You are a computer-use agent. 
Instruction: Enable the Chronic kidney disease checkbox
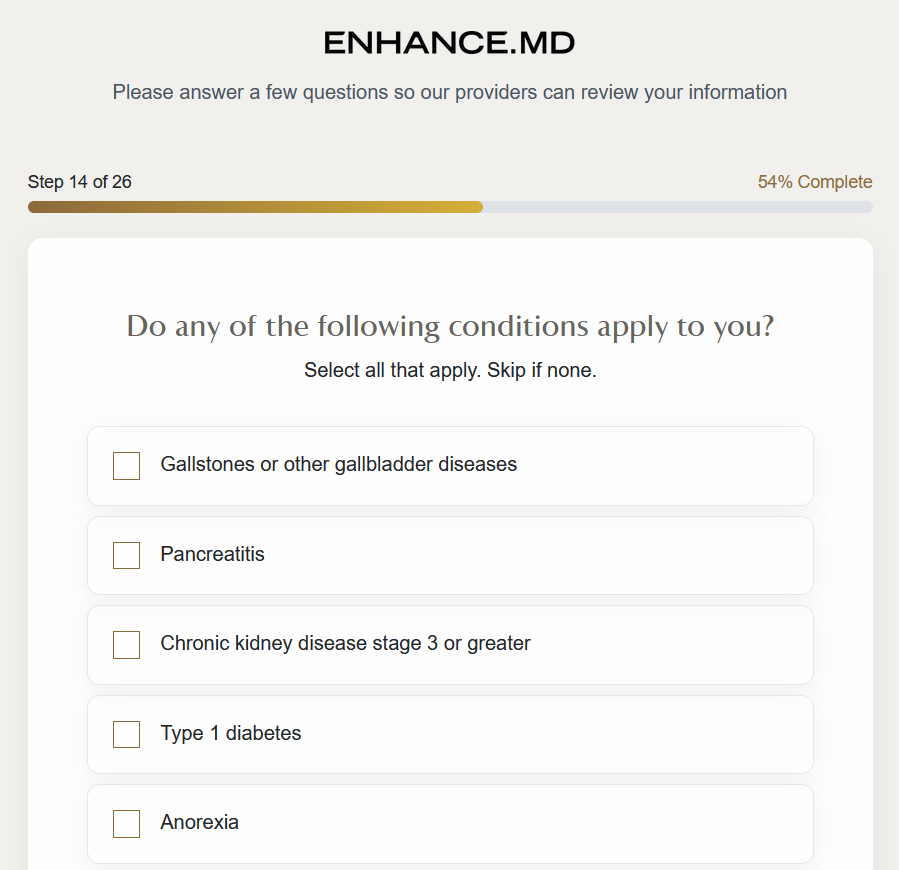[126, 645]
